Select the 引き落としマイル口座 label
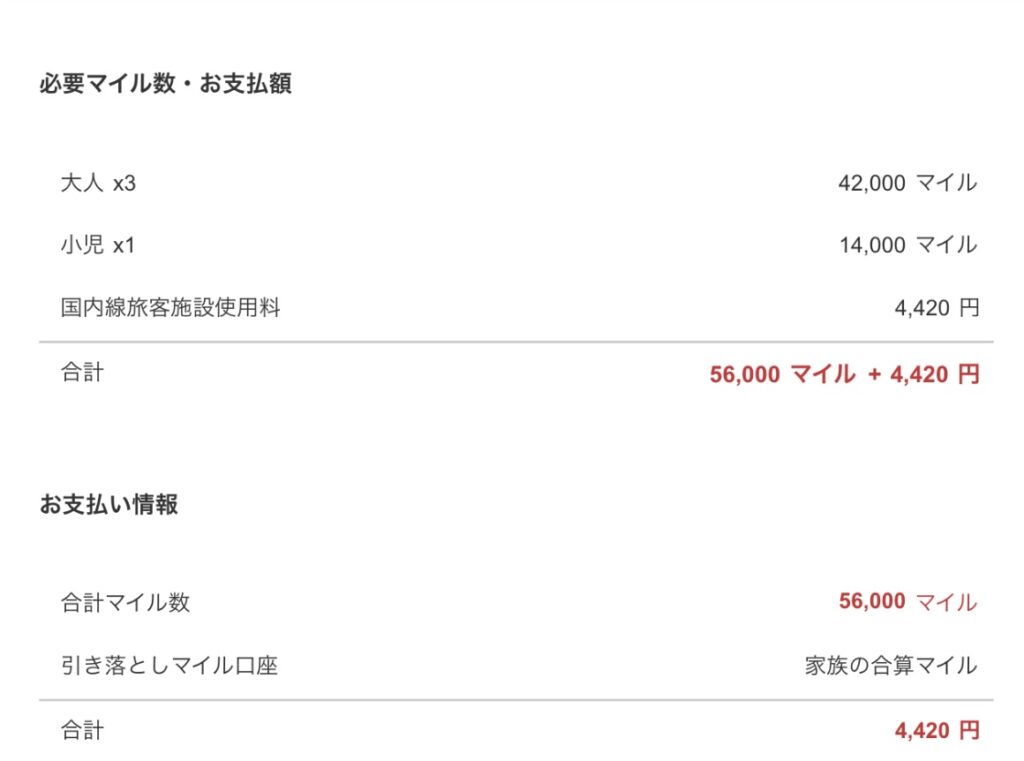 point(169,666)
